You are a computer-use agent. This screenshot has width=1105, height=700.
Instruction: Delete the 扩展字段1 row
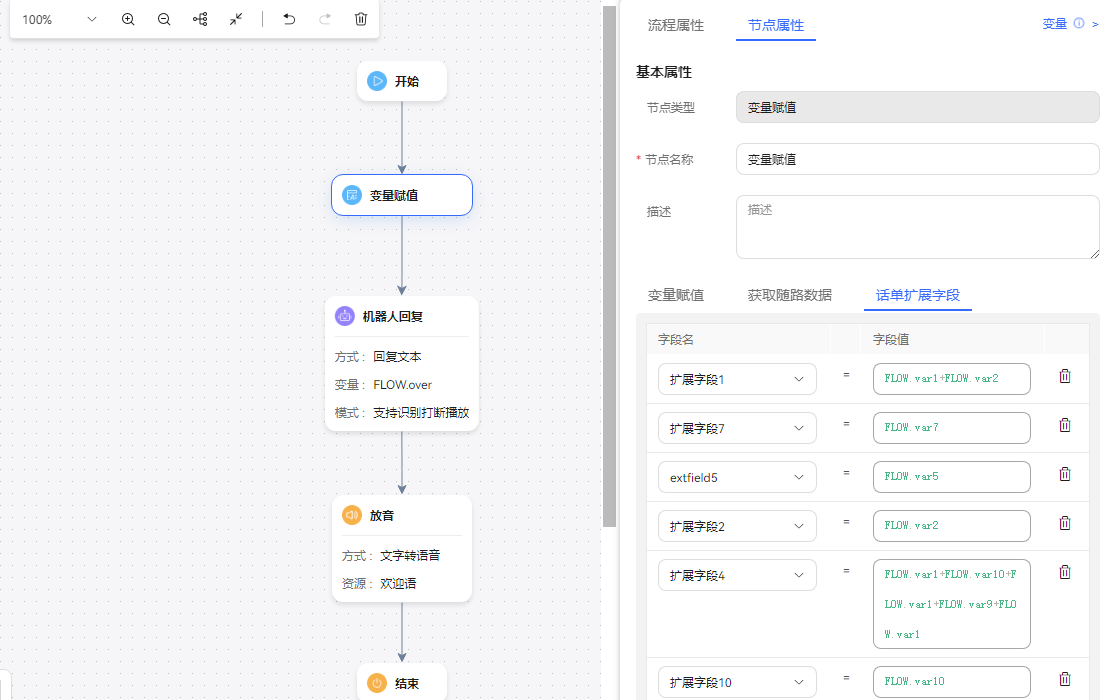pos(1065,376)
